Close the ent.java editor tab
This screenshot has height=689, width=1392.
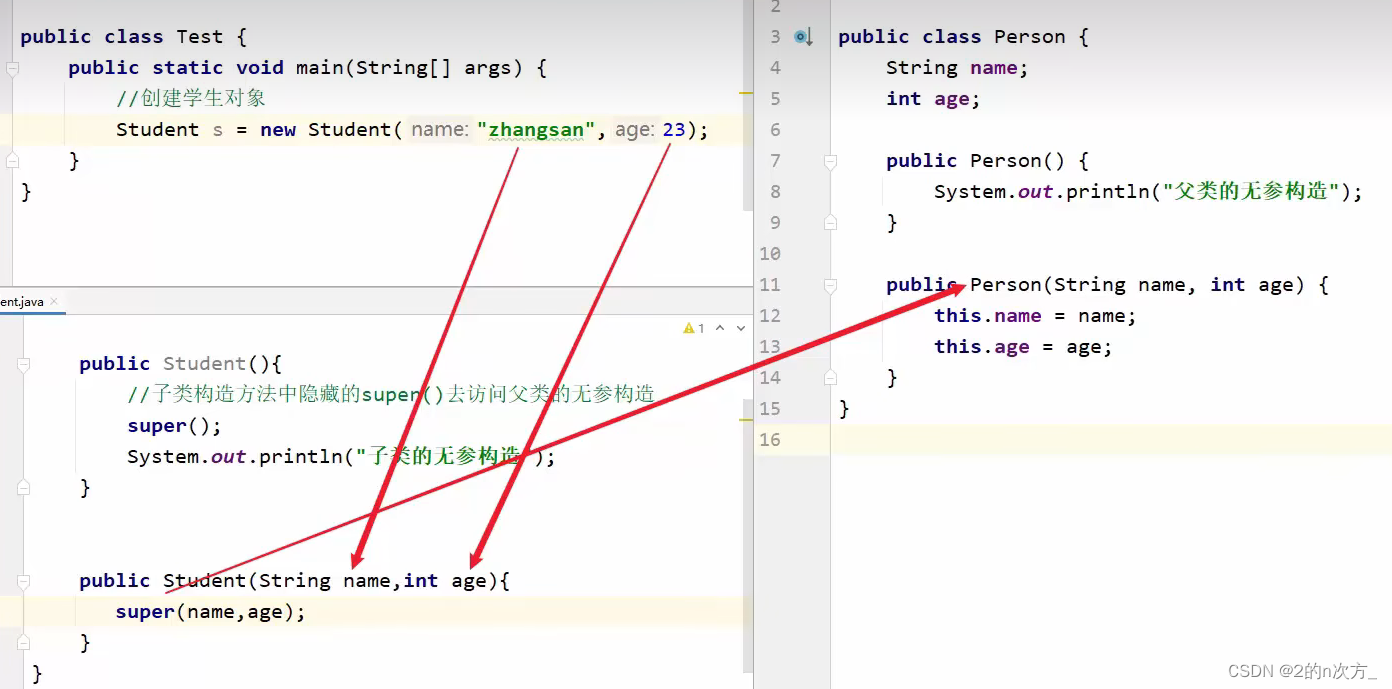[54, 301]
